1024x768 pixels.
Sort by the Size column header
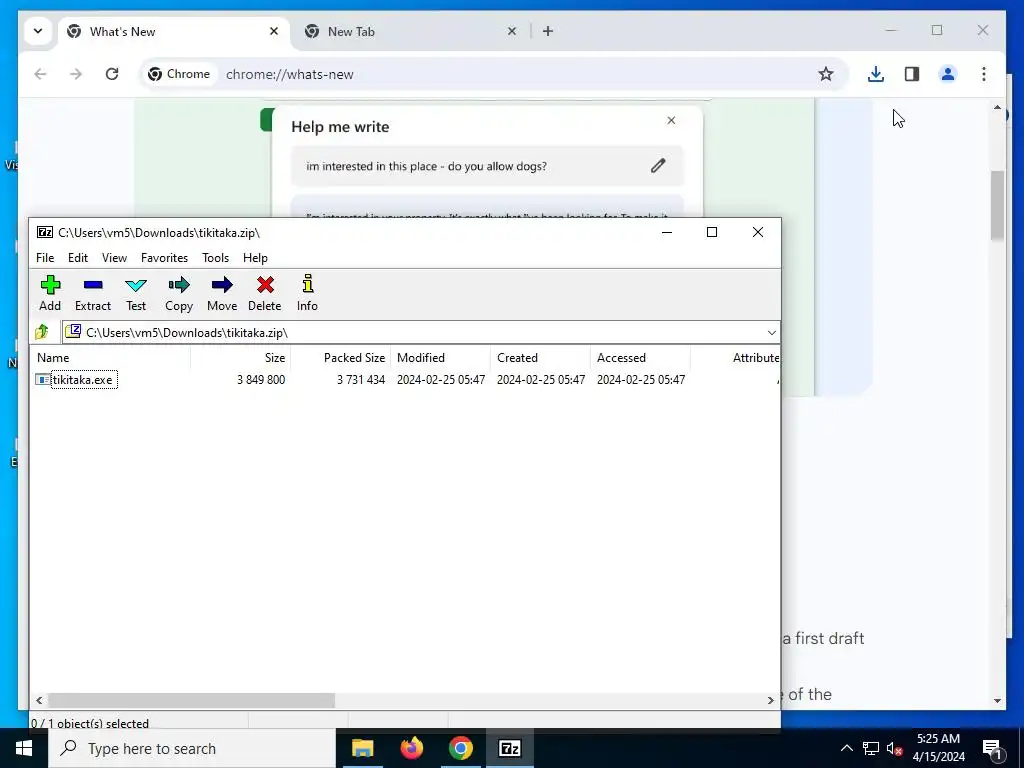[240, 358]
